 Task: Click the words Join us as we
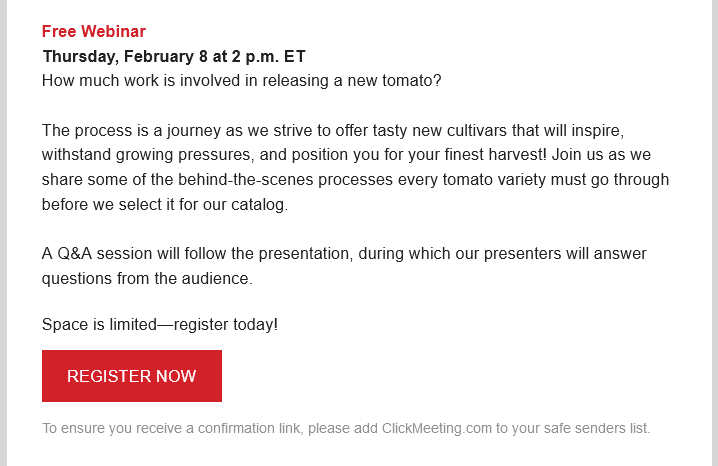pos(601,155)
